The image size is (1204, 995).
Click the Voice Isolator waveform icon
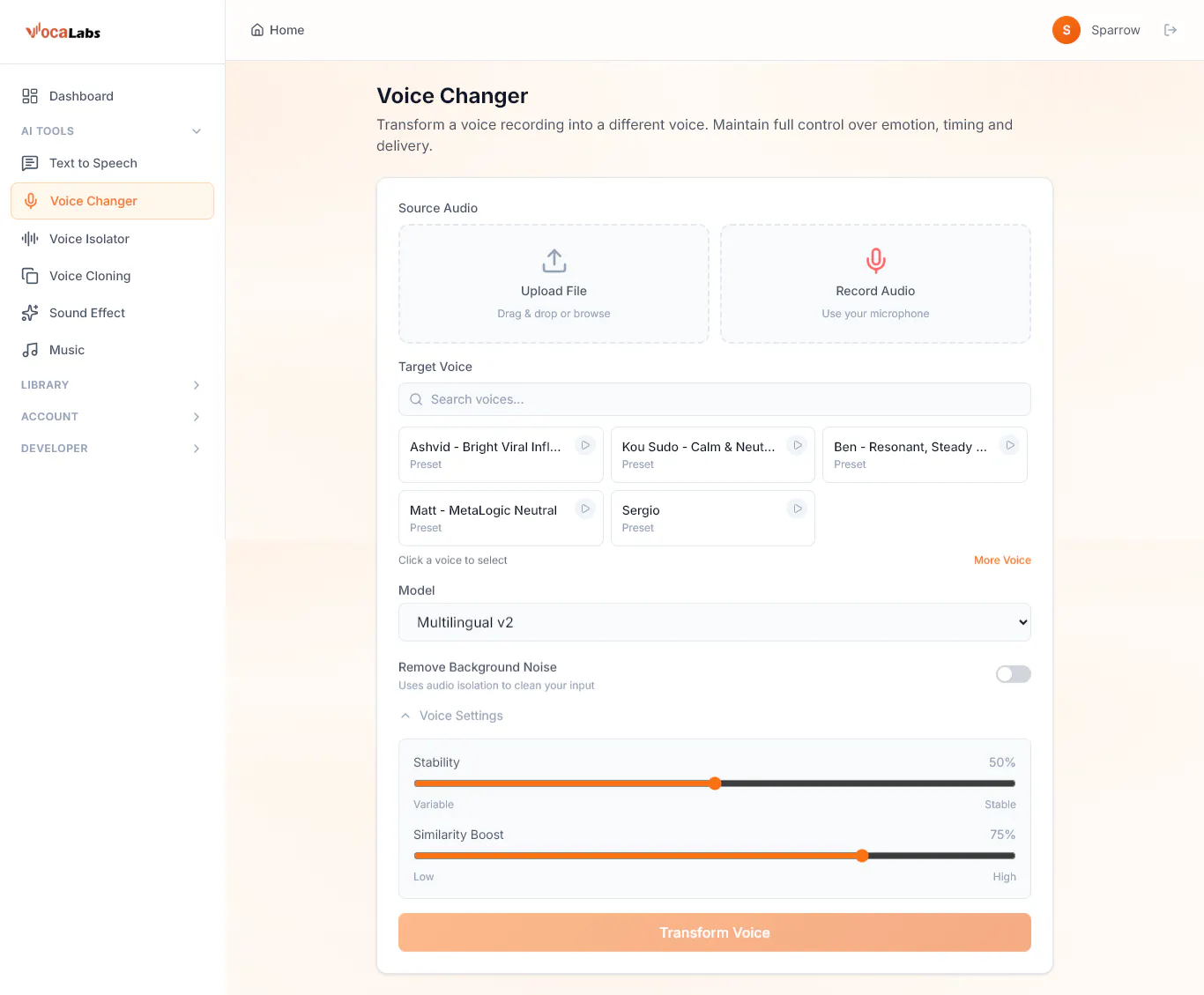point(30,239)
